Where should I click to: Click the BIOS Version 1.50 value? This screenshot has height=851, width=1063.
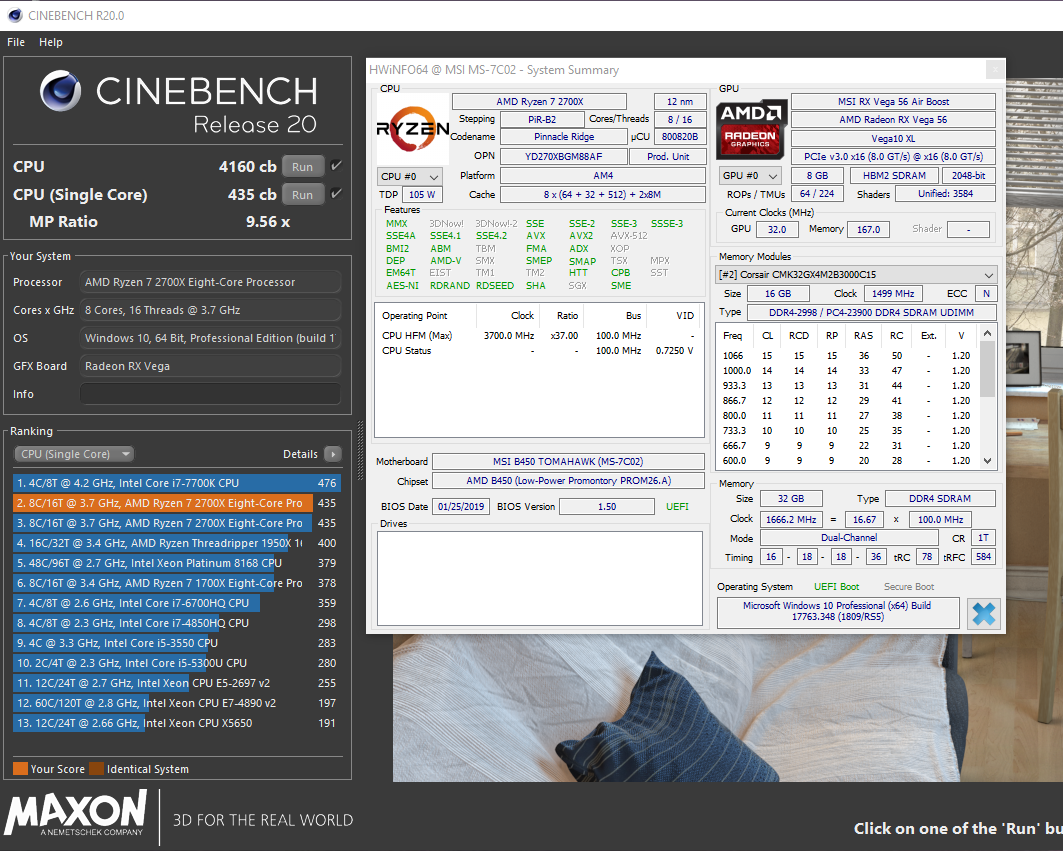(x=607, y=507)
